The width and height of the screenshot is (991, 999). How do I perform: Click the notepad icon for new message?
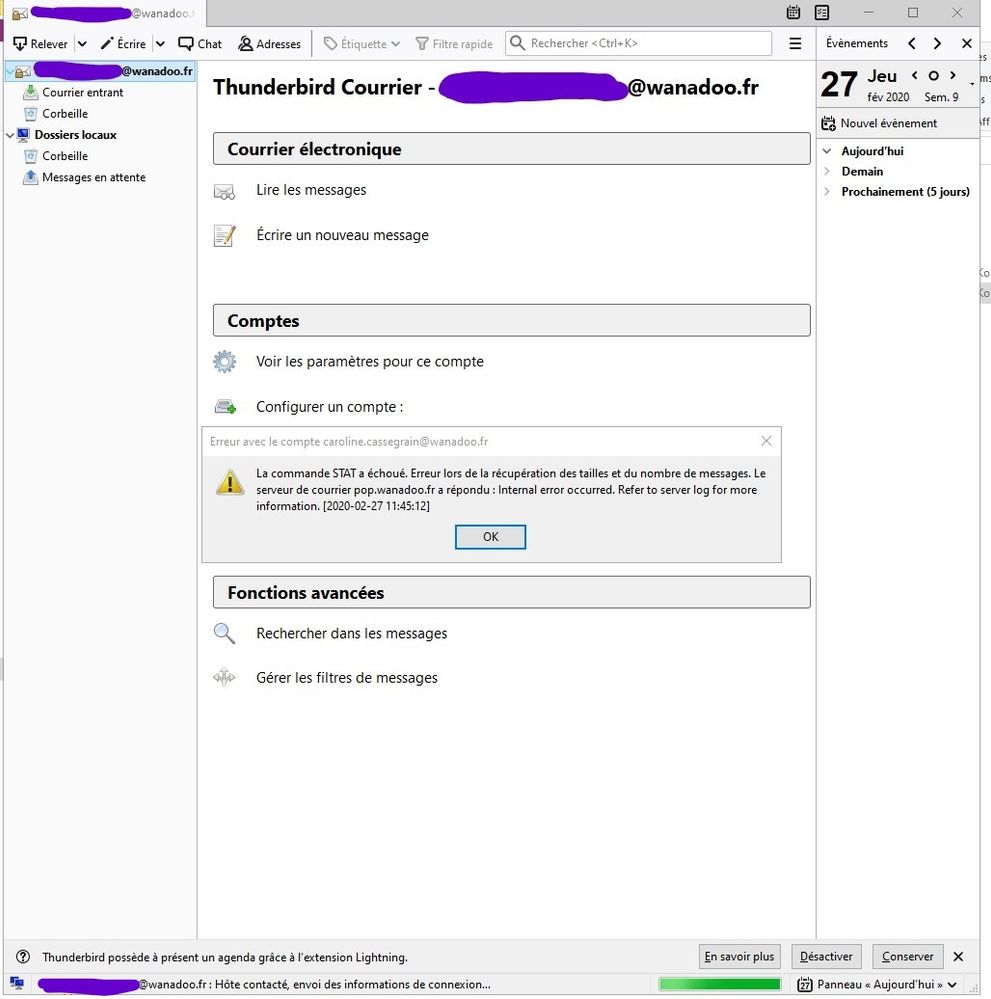[224, 236]
